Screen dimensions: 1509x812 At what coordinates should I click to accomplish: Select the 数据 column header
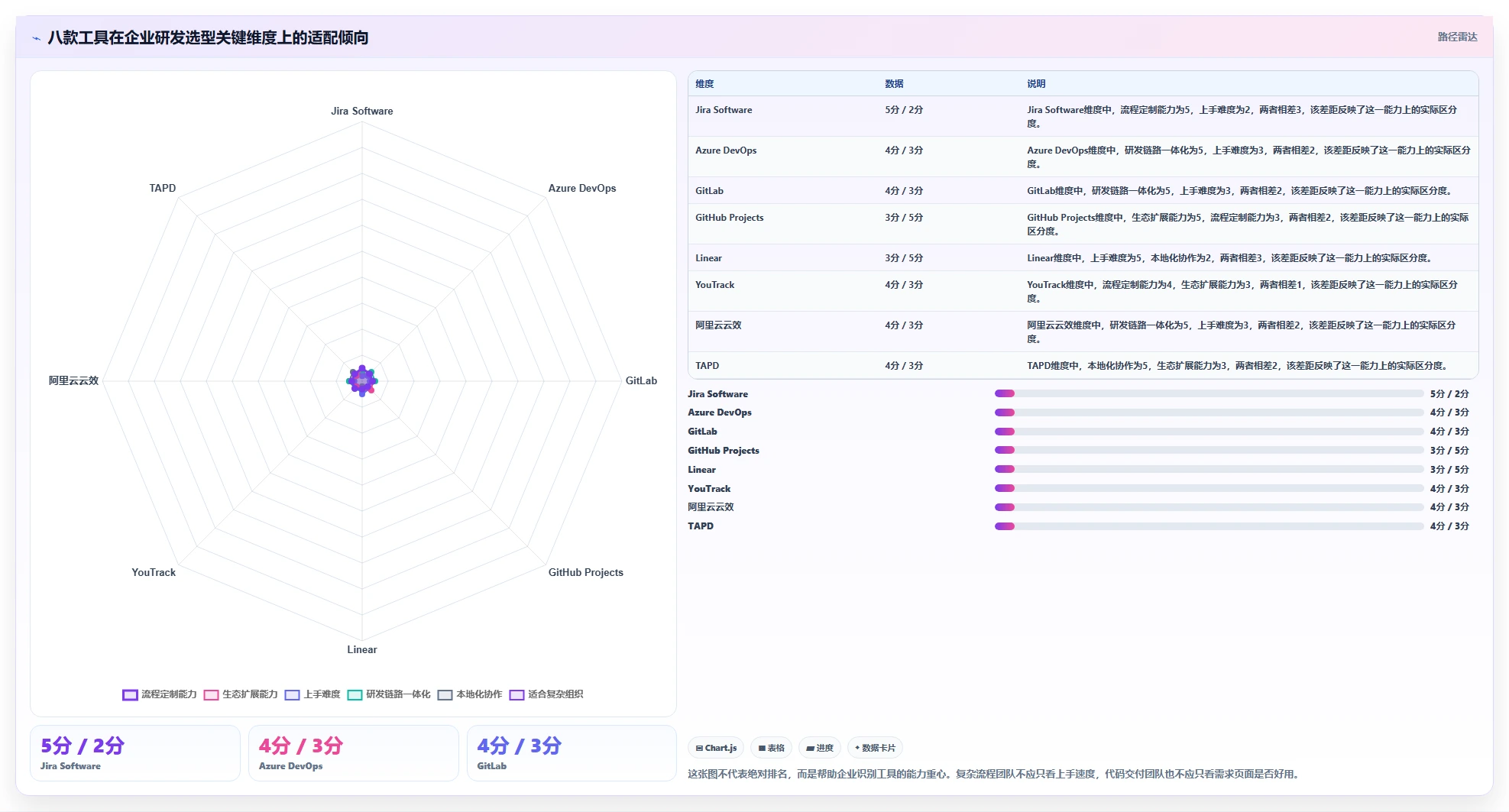click(894, 84)
